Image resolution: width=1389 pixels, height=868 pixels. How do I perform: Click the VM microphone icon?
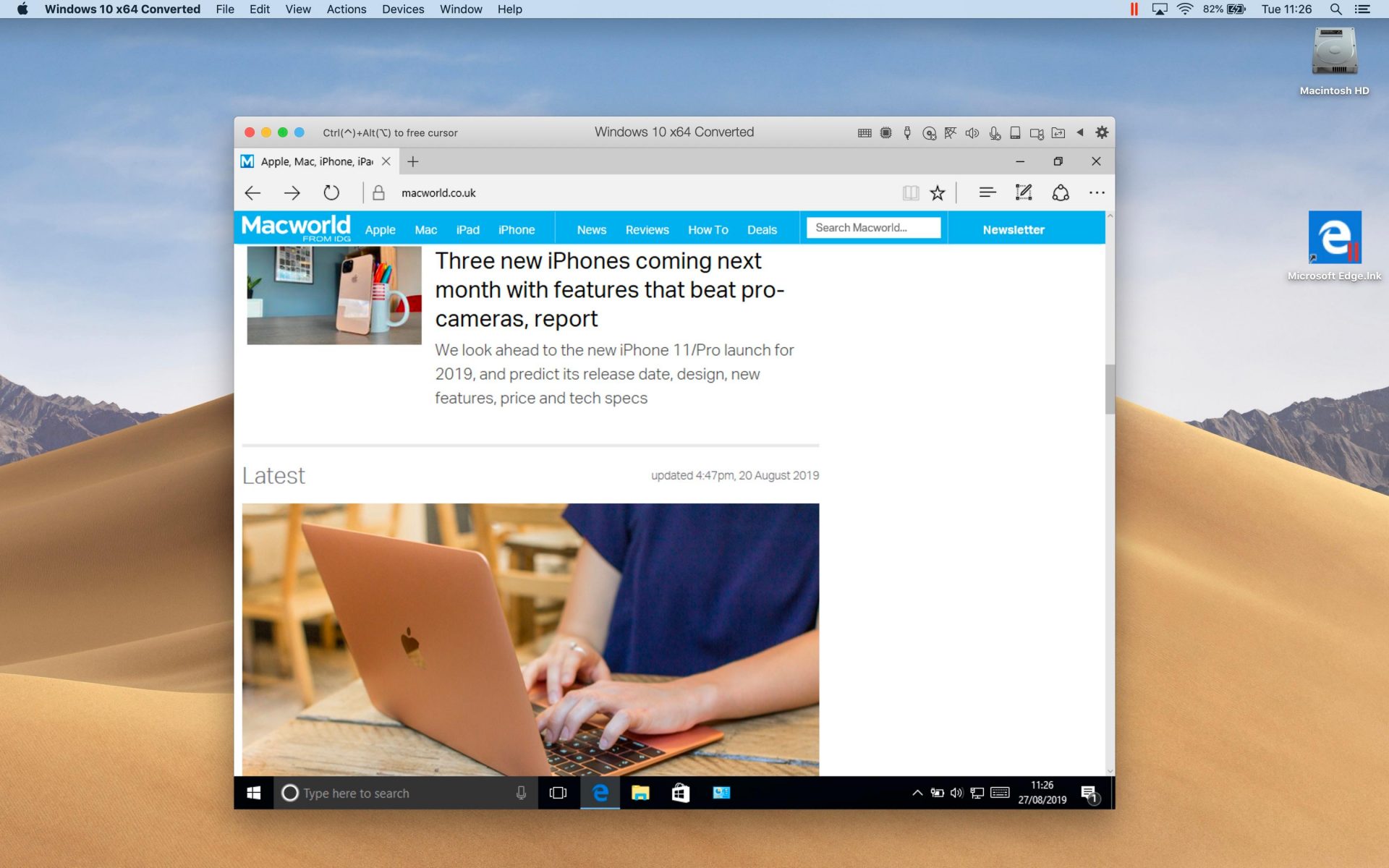pos(995,132)
